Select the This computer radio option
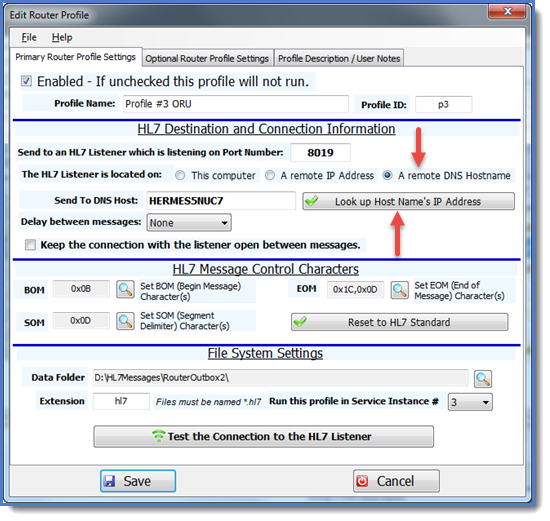The height and width of the screenshot is (521, 550). pyautogui.click(x=180, y=175)
